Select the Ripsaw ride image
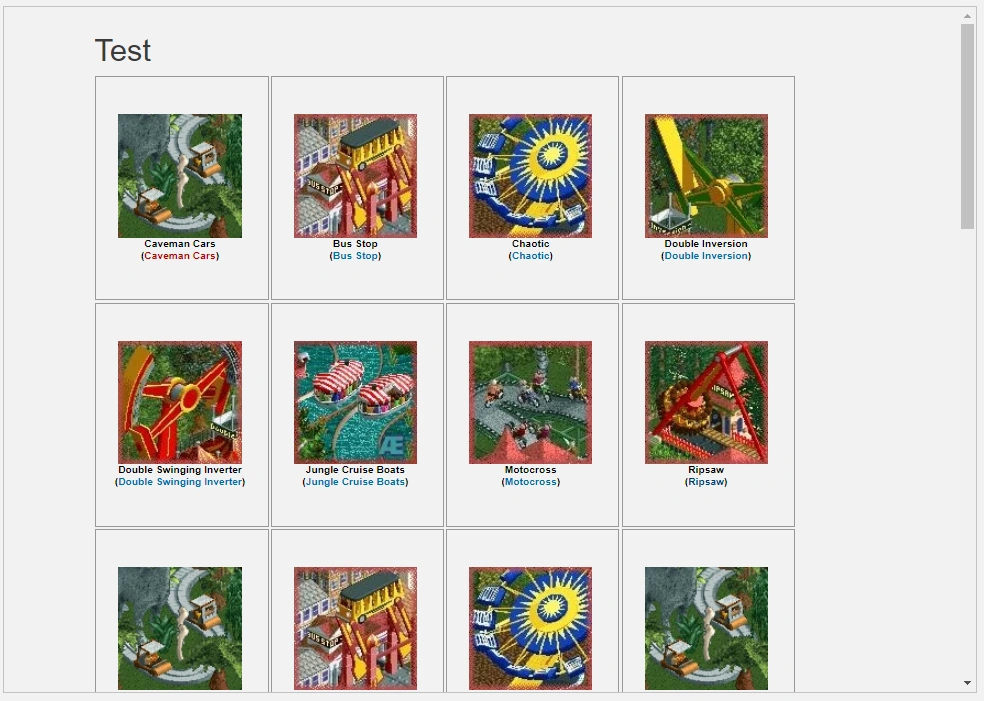This screenshot has width=984, height=701. point(706,402)
